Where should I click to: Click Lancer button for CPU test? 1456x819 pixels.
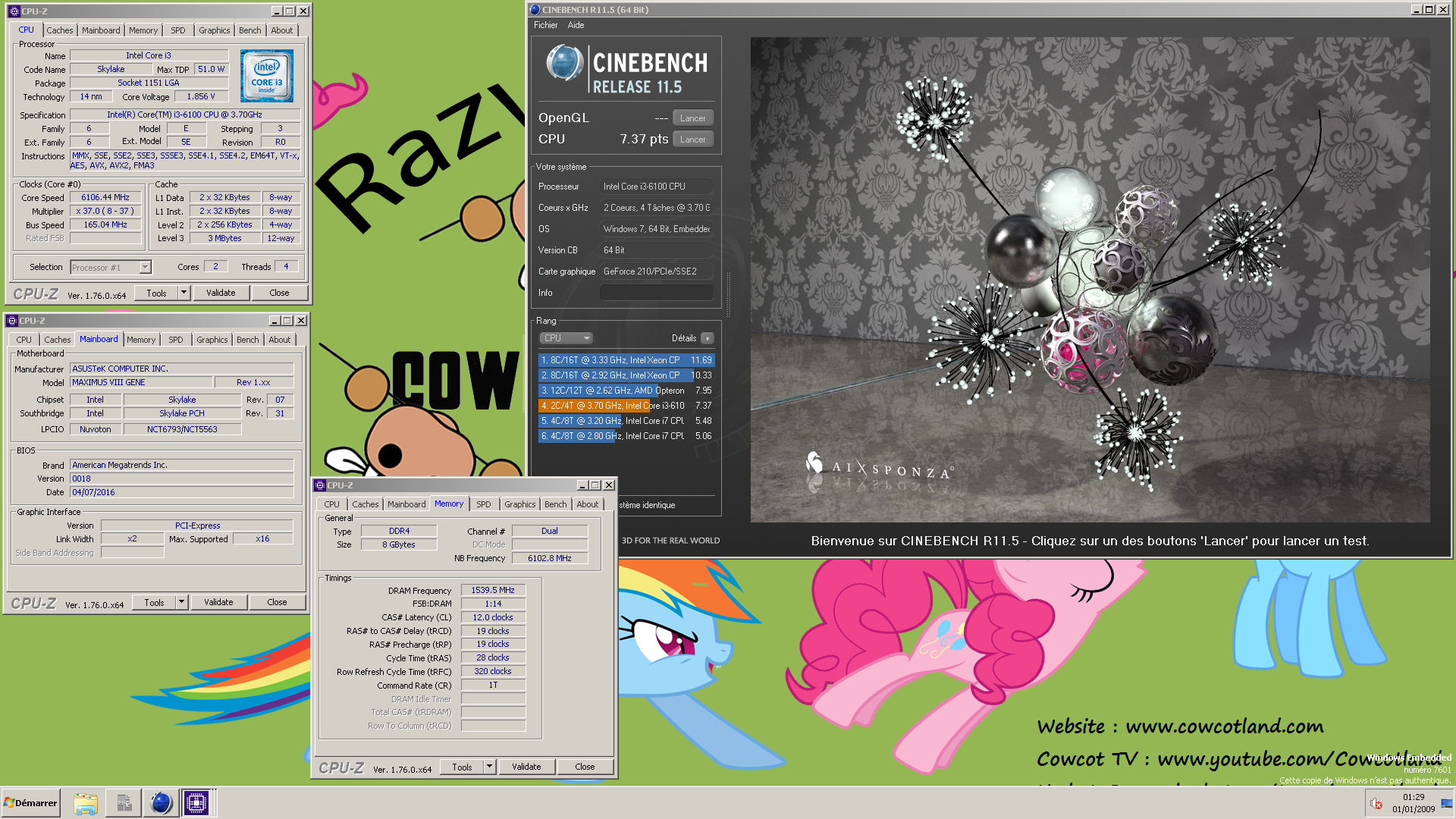click(x=693, y=140)
